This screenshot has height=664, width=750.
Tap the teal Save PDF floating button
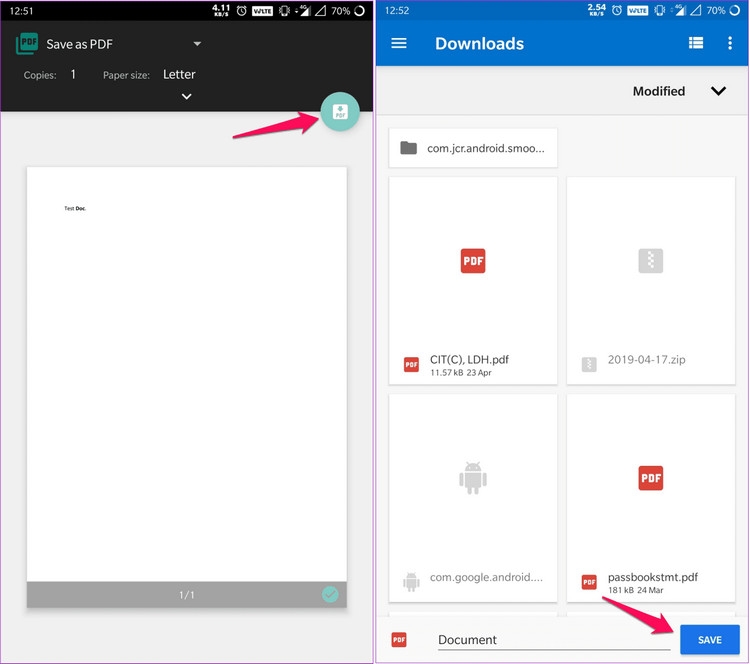pos(340,111)
